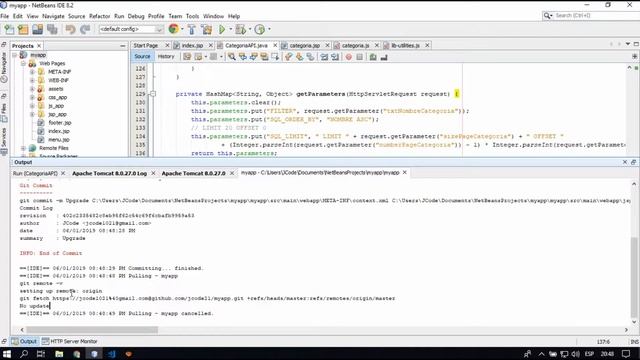Click the Shift Line Left icon
Screen dimensions: 640x360
tap(324, 57)
